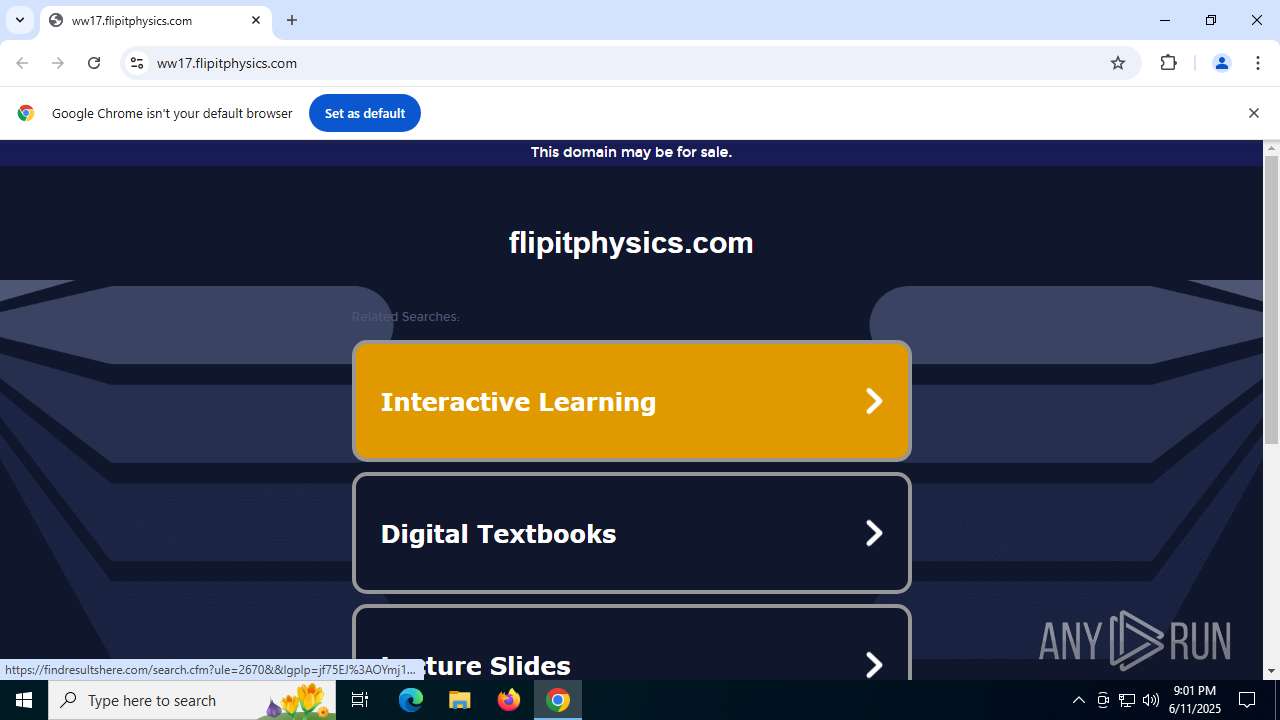
Task: Click the security tray icon next to network
Action: (x=1103, y=700)
